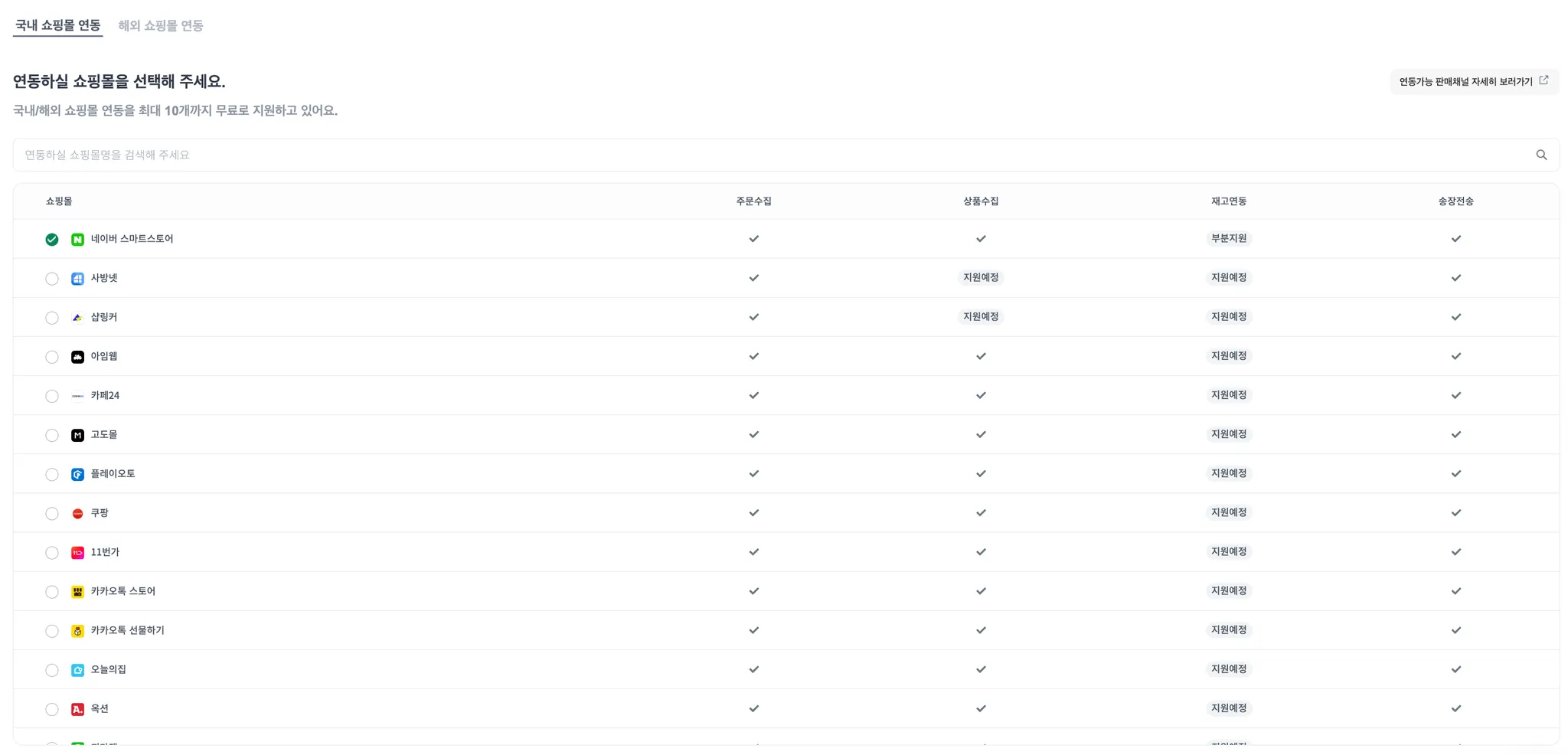Click 상품수집 지원예정 badge in 샵링커 row
This screenshot has height=755, width=1568.
(981, 316)
